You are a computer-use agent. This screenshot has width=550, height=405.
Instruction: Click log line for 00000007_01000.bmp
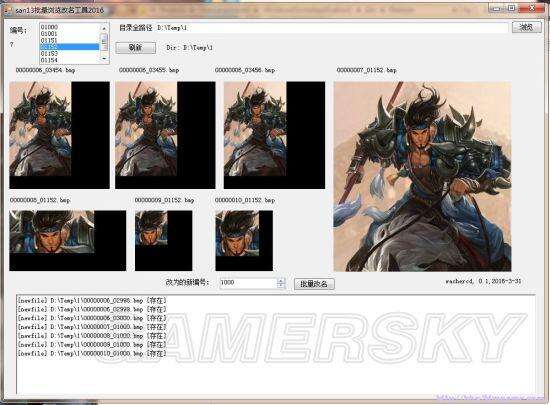[92, 327]
